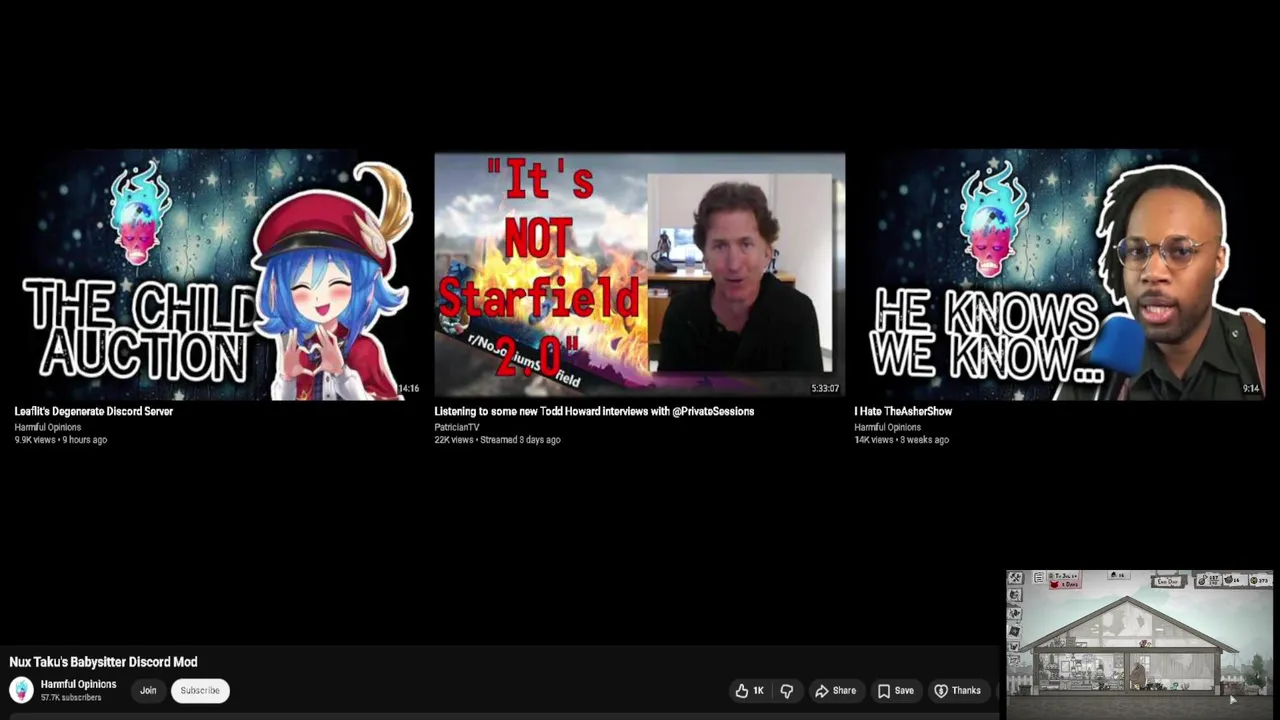
Task: Click the PatricianTV channel name
Action: pos(457,427)
